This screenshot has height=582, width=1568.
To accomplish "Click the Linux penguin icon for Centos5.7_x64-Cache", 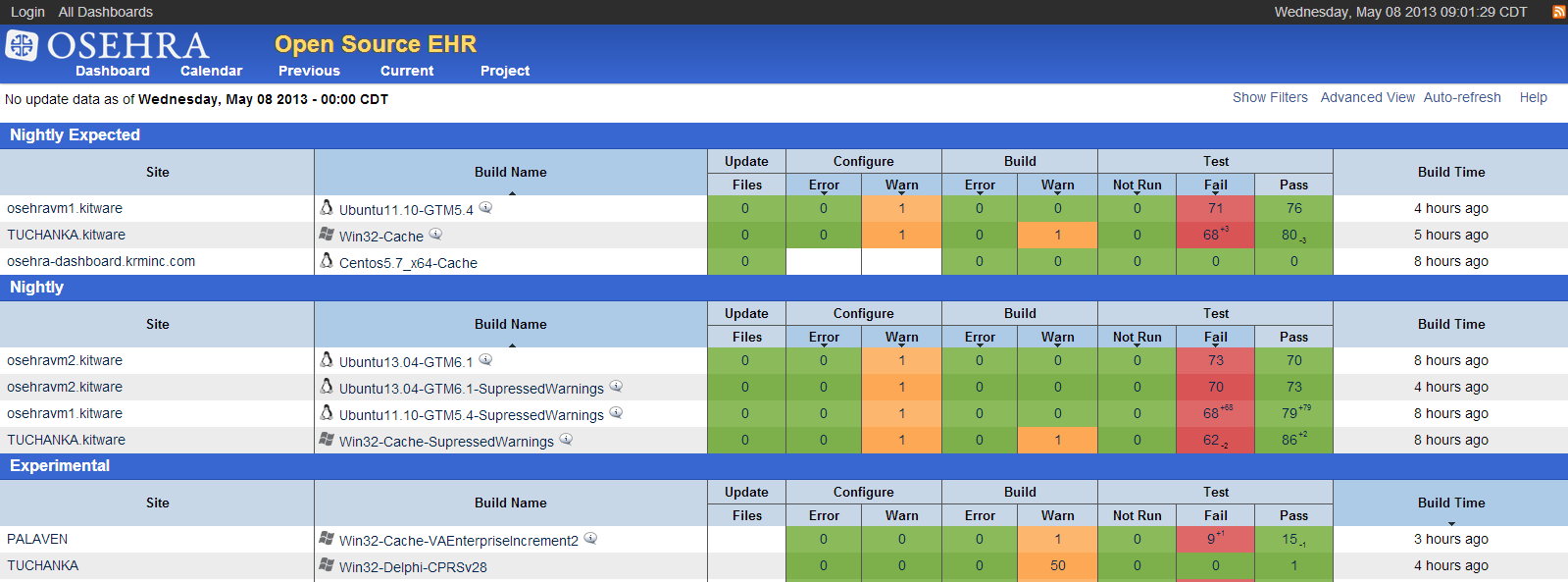I will click(x=327, y=261).
